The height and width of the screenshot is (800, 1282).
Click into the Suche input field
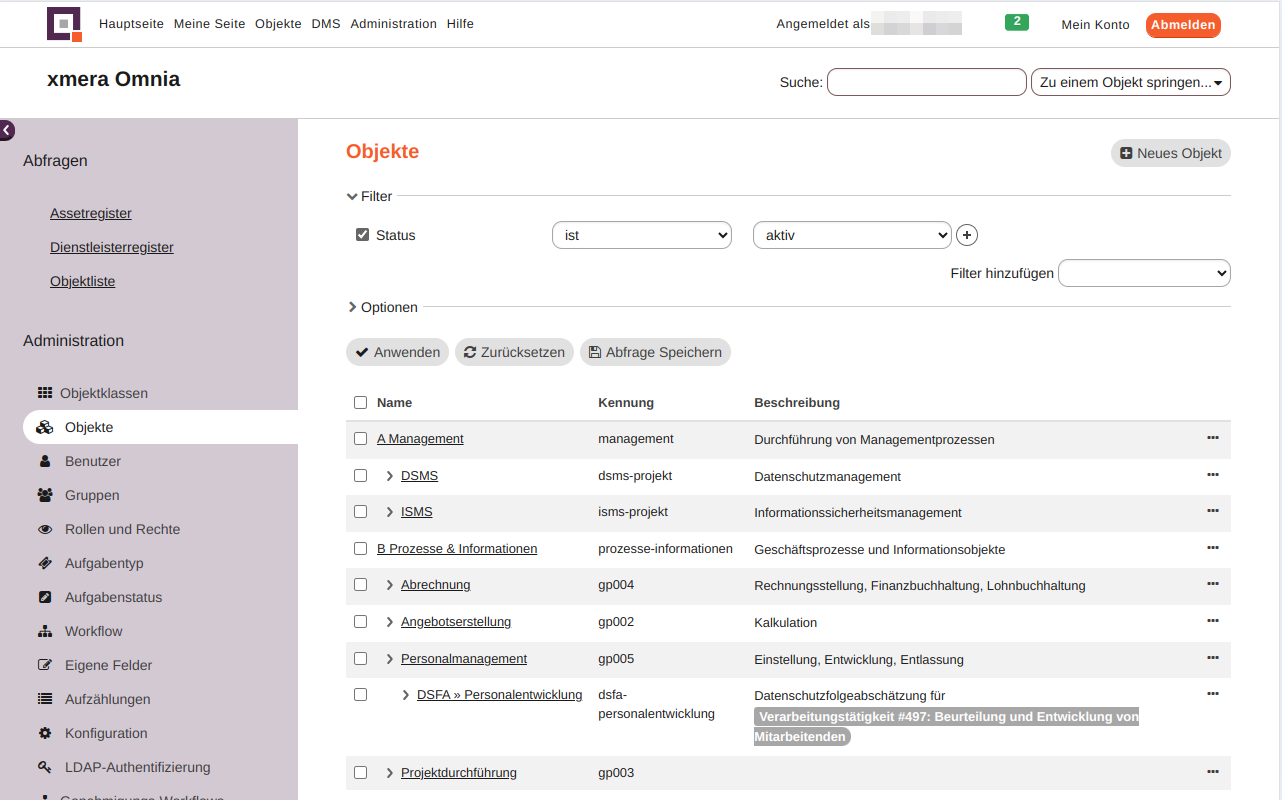pos(926,82)
